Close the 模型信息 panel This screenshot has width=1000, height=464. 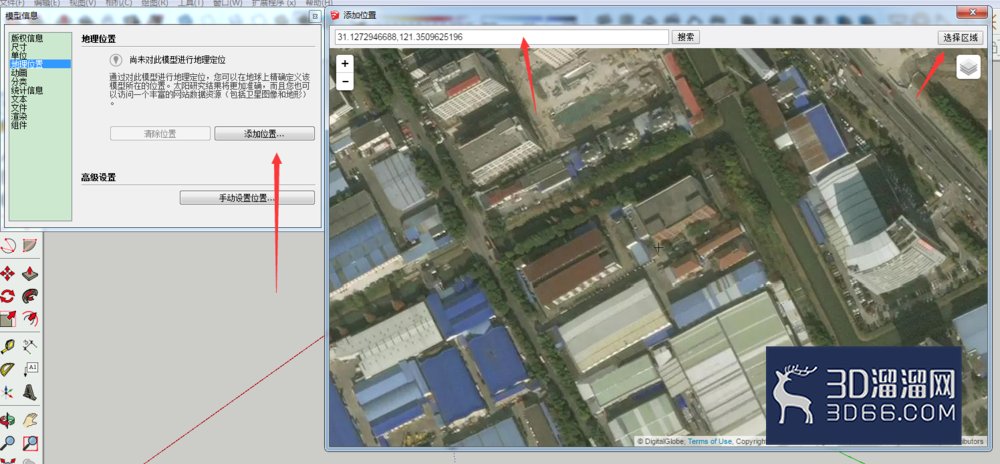[x=313, y=16]
